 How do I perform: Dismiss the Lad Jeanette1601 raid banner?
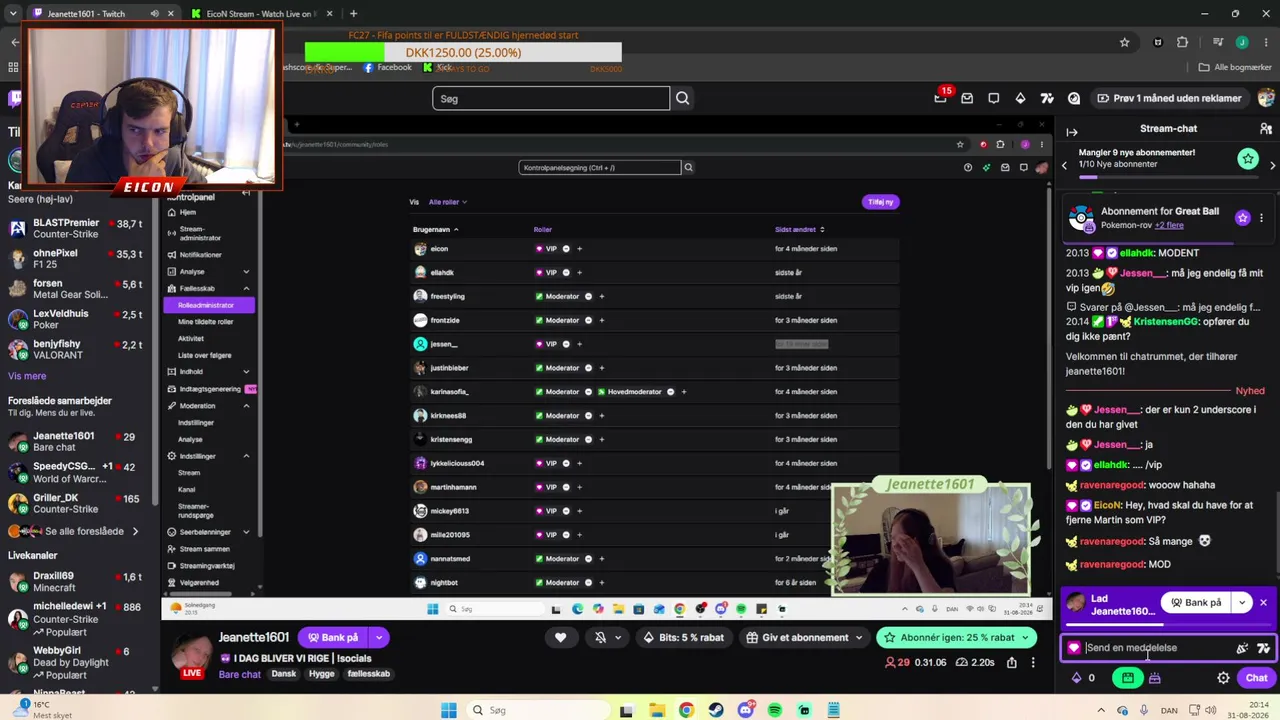point(1263,602)
